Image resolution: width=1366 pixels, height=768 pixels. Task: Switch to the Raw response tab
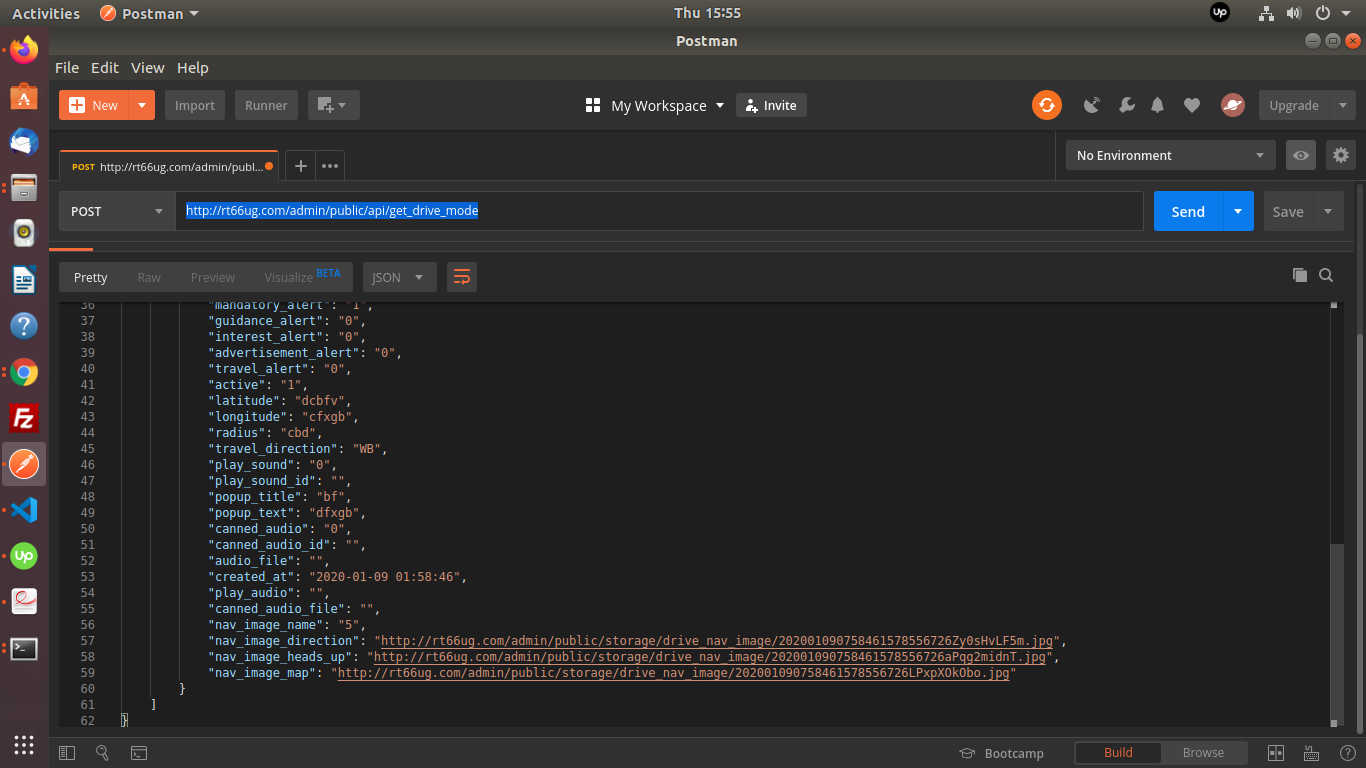pos(149,277)
